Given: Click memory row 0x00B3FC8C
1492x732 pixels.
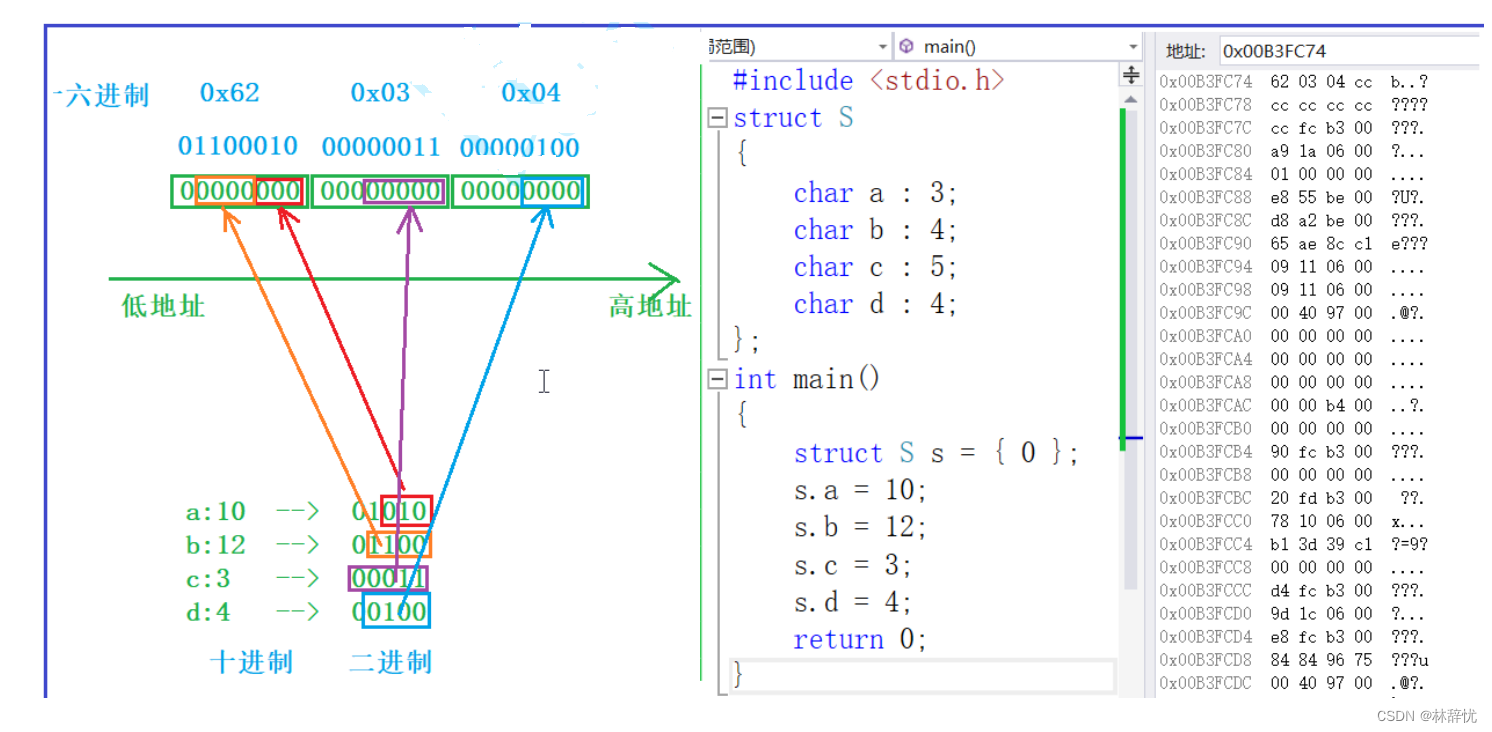Looking at the screenshot, I should (1293, 220).
